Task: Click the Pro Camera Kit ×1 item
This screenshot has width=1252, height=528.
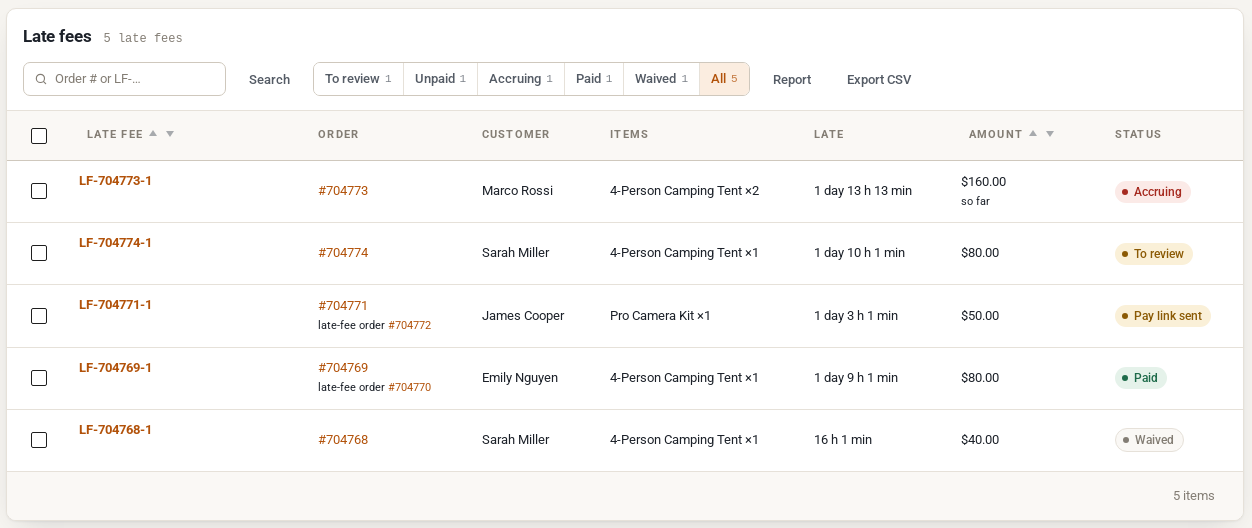Action: 660,316
